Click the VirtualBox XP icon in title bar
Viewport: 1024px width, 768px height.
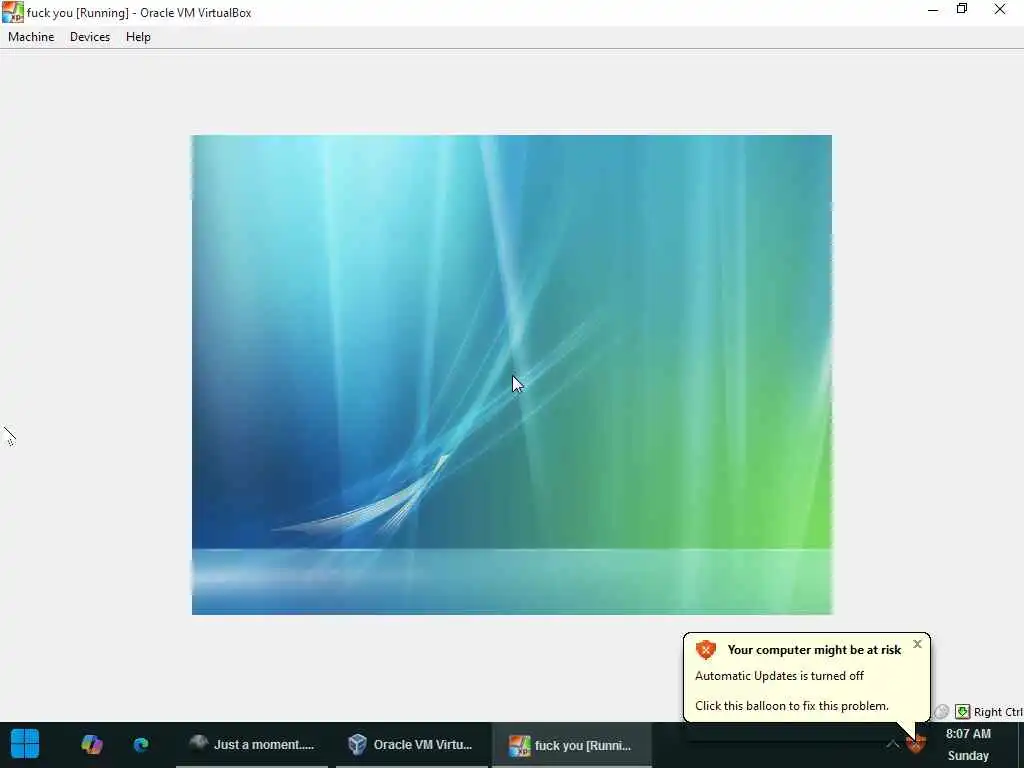(x=12, y=12)
